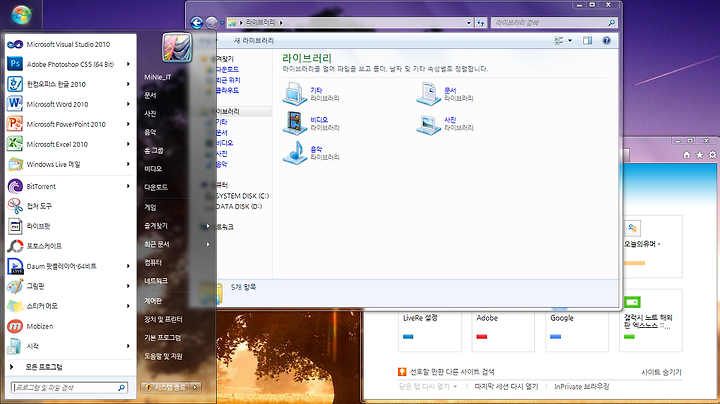Click 새 라이브러리 in Explorer toolbar
720x404 pixels.
pos(254,41)
